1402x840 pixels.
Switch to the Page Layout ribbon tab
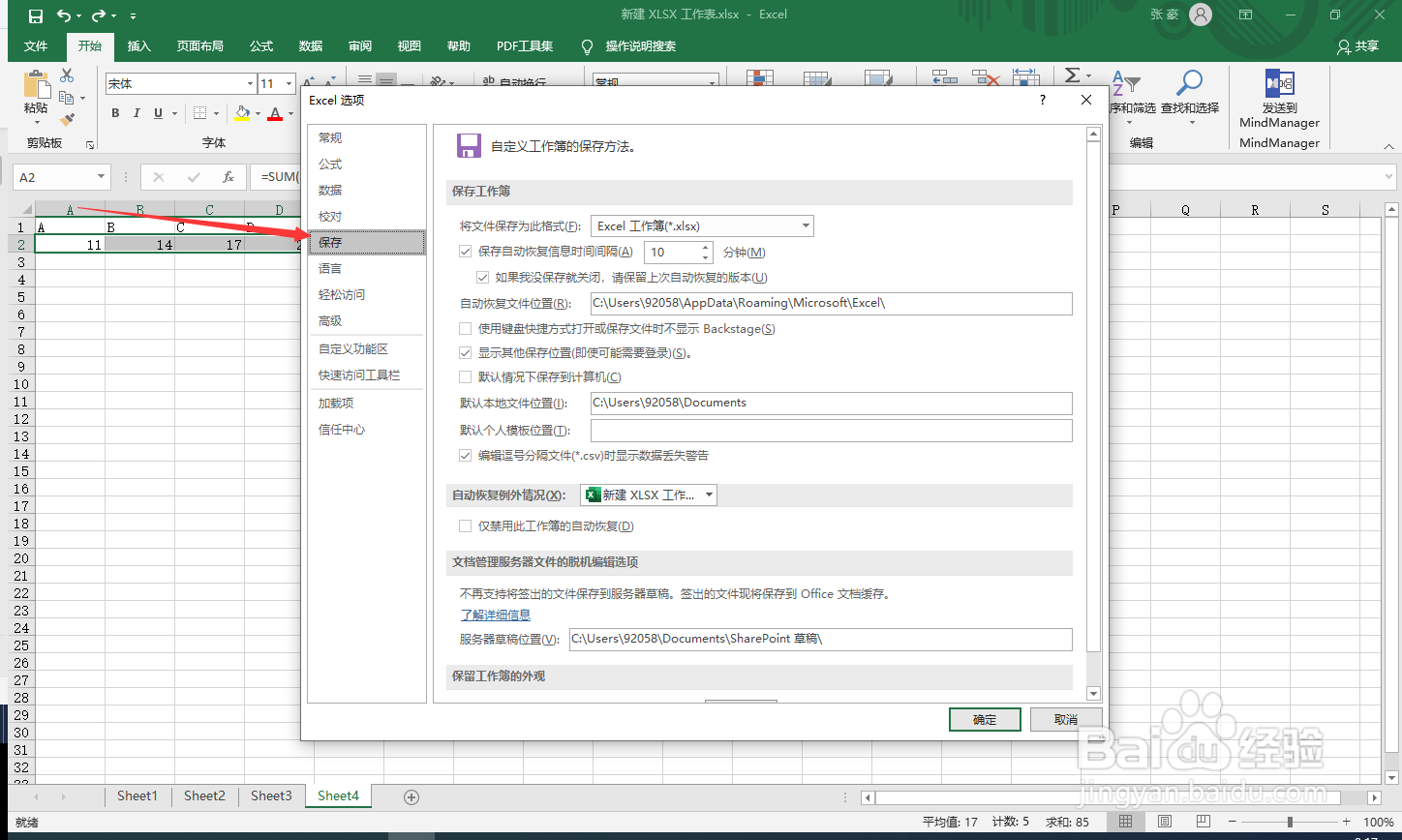pos(200,46)
